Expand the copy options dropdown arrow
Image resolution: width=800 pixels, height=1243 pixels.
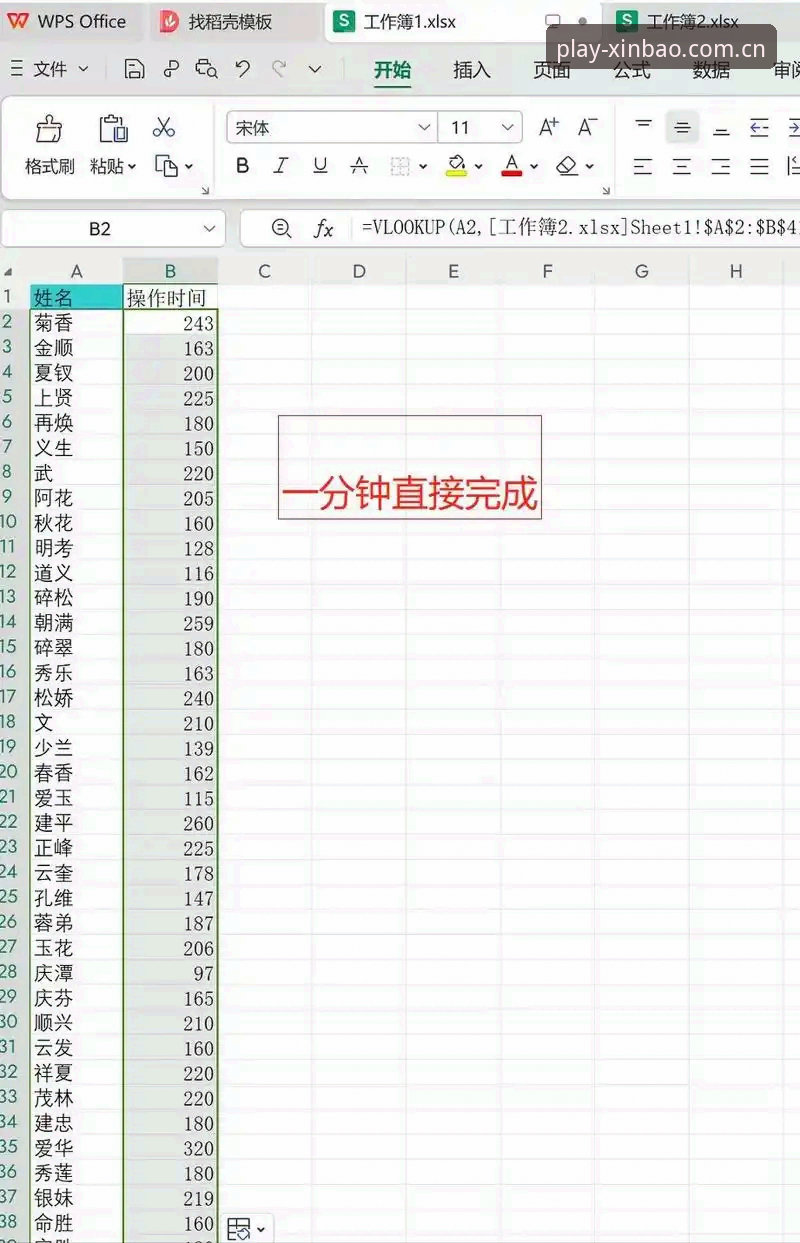[x=189, y=167]
